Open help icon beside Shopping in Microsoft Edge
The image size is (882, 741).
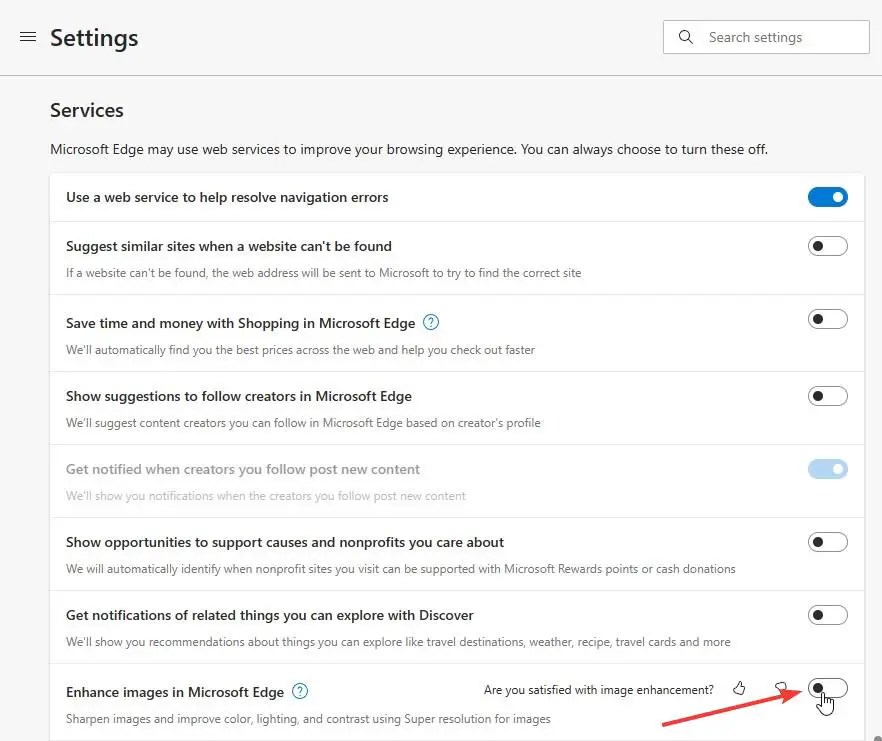pyautogui.click(x=431, y=322)
